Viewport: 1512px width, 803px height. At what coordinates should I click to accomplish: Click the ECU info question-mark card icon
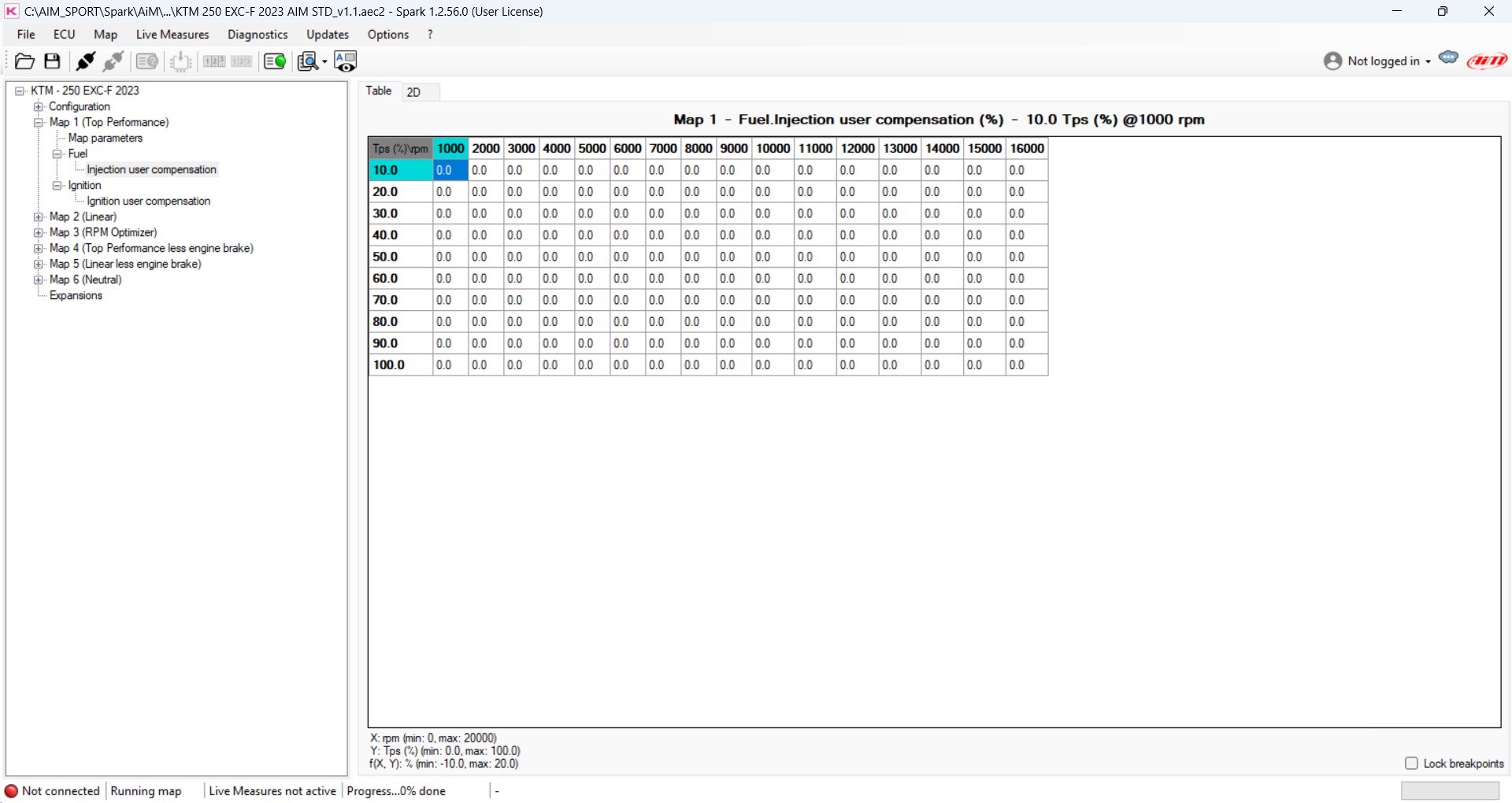(147, 61)
